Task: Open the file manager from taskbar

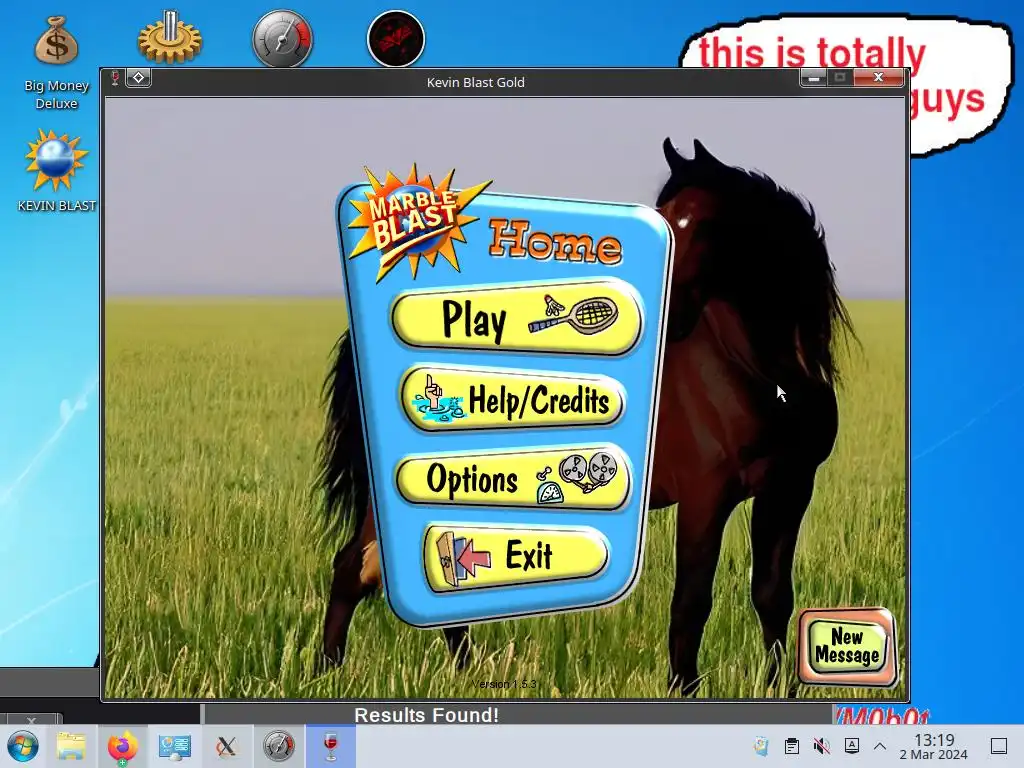Action: tap(71, 746)
